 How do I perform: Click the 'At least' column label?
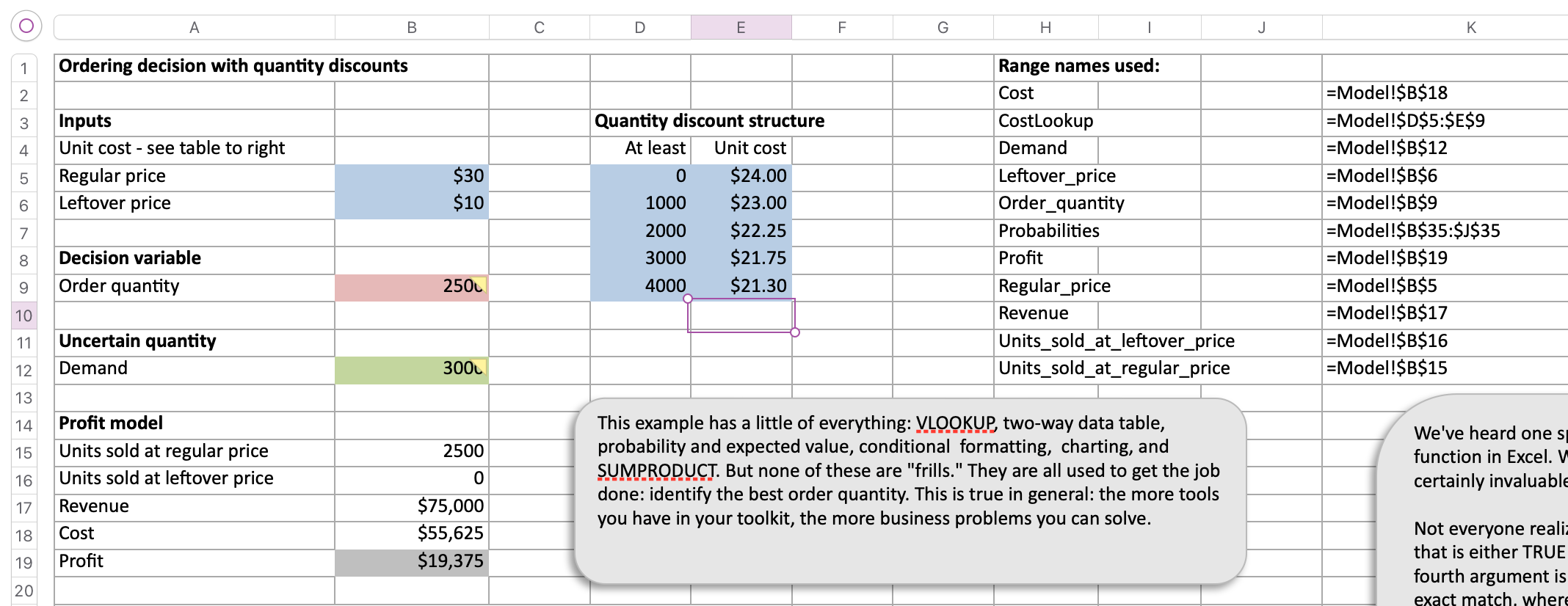click(x=655, y=148)
